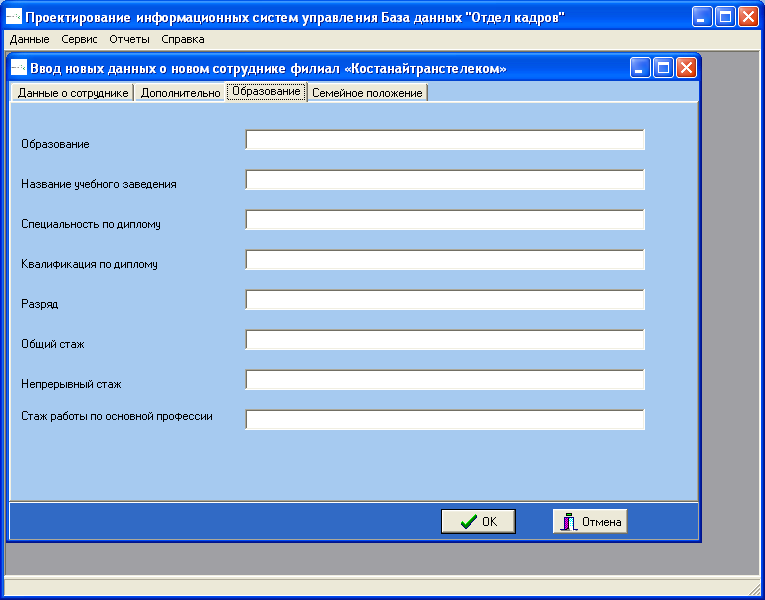The height and width of the screenshot is (600, 765).
Task: Click the Название учебного заведения field
Action: (x=445, y=180)
